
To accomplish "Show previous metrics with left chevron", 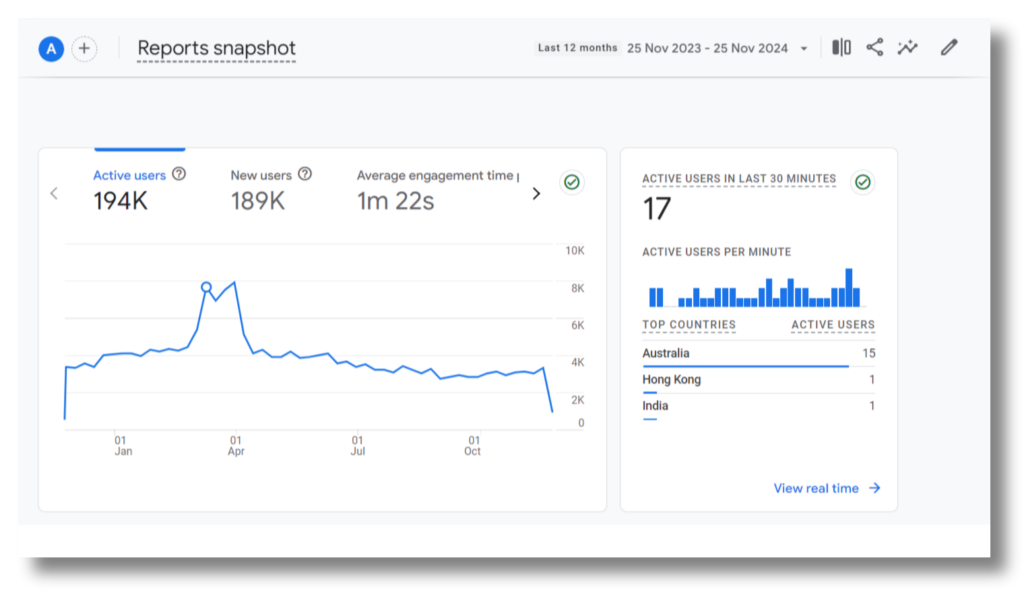I will (55, 194).
